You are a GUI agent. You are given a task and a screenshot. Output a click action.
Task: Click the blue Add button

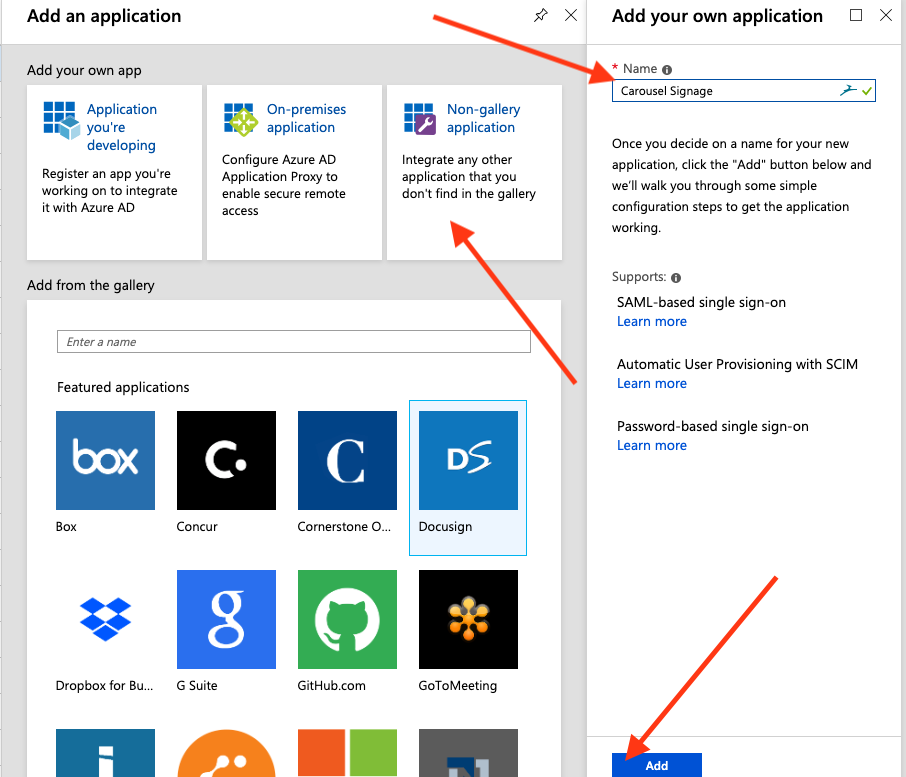pyautogui.click(x=657, y=765)
